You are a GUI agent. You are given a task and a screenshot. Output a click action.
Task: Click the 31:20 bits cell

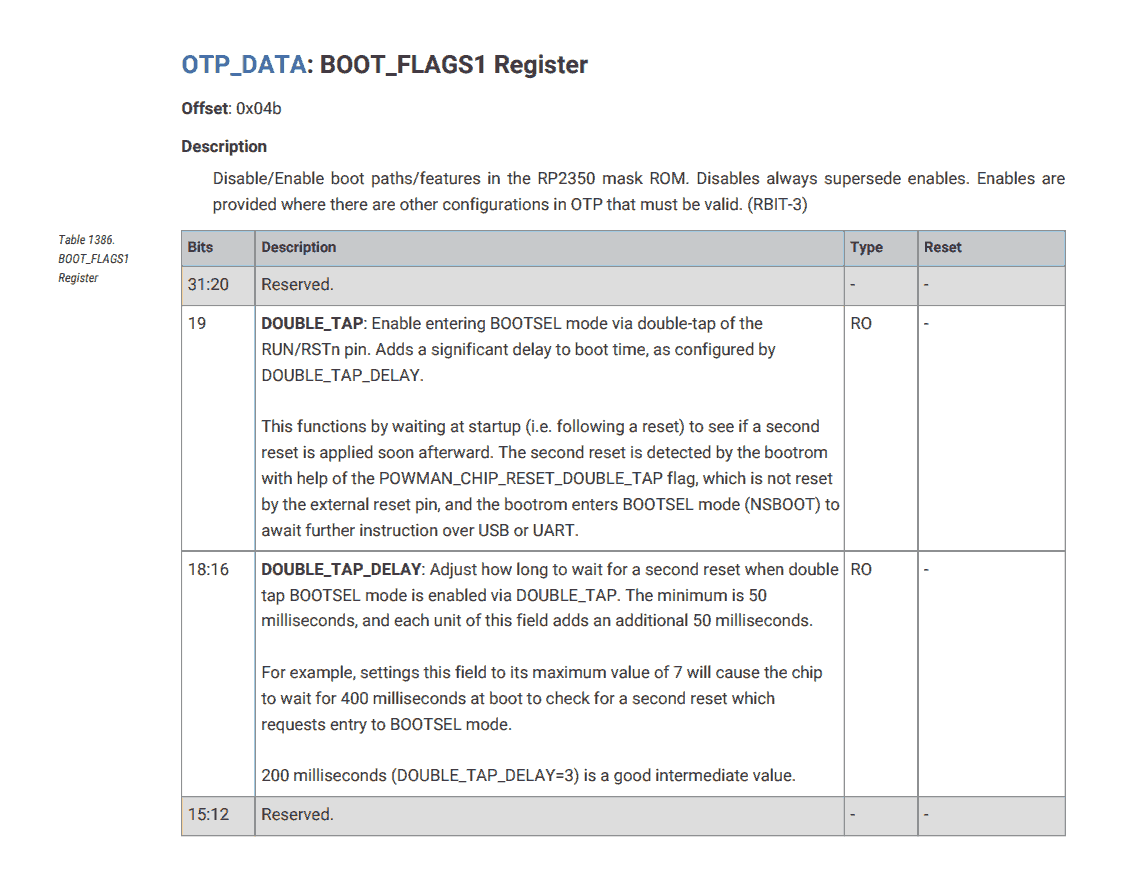[x=208, y=285]
